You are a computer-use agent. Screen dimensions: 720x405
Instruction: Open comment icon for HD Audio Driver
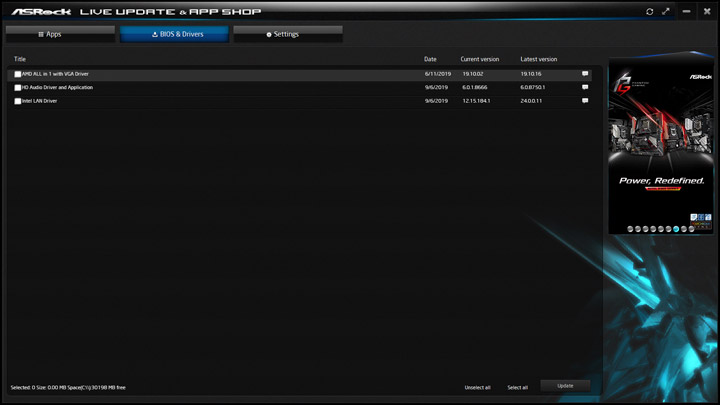pos(585,87)
